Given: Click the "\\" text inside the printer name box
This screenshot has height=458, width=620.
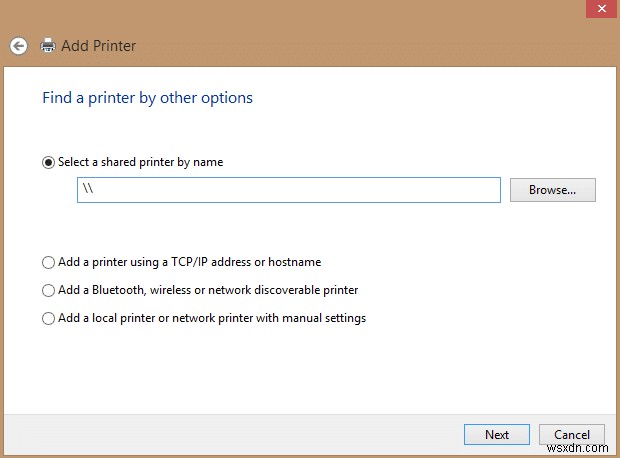Looking at the screenshot, I should (x=88, y=190).
